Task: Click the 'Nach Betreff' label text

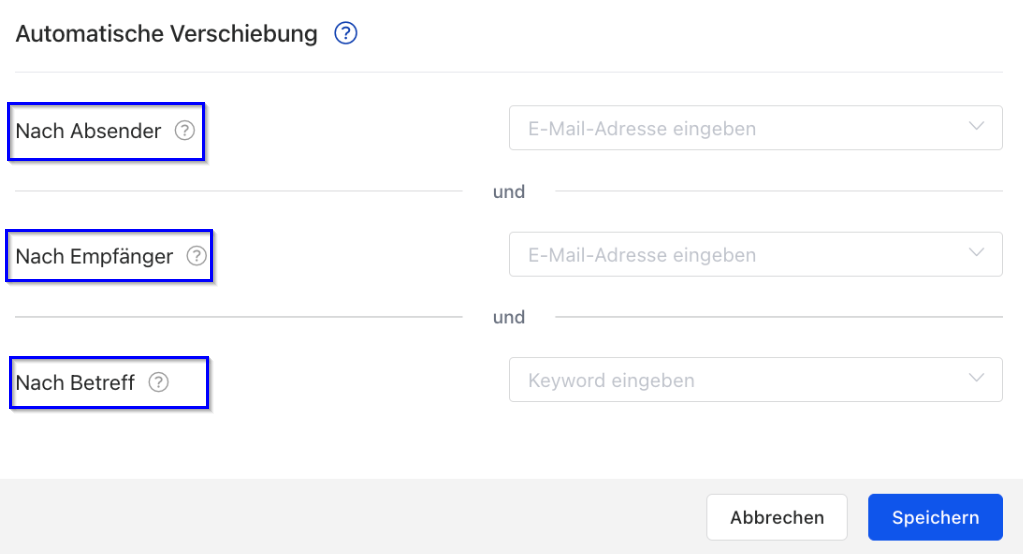Action: (x=75, y=383)
